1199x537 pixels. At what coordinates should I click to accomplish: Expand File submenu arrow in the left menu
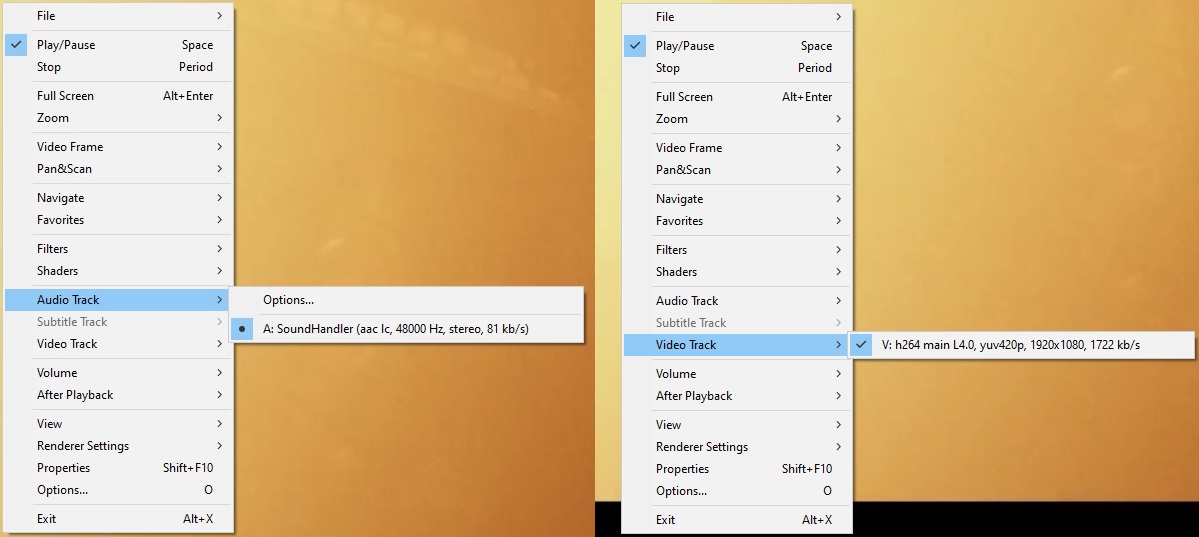click(219, 16)
